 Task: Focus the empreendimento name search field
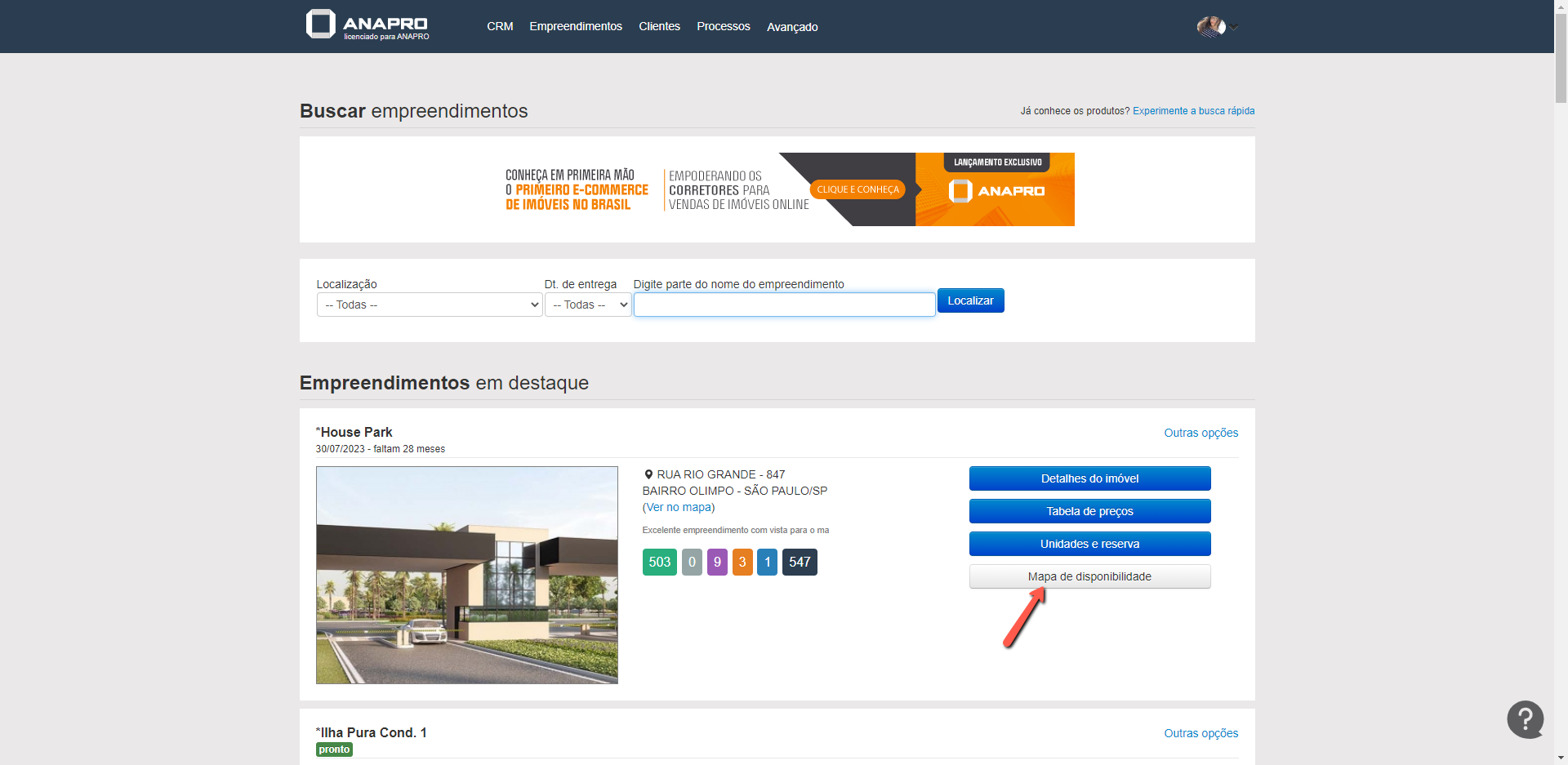pyautogui.click(x=784, y=305)
